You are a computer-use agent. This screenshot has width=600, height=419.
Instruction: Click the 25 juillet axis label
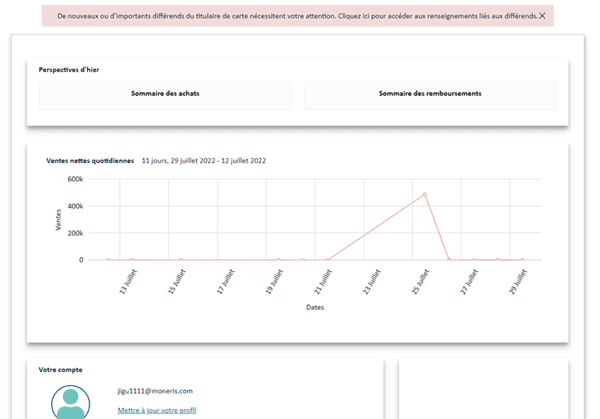coord(420,282)
